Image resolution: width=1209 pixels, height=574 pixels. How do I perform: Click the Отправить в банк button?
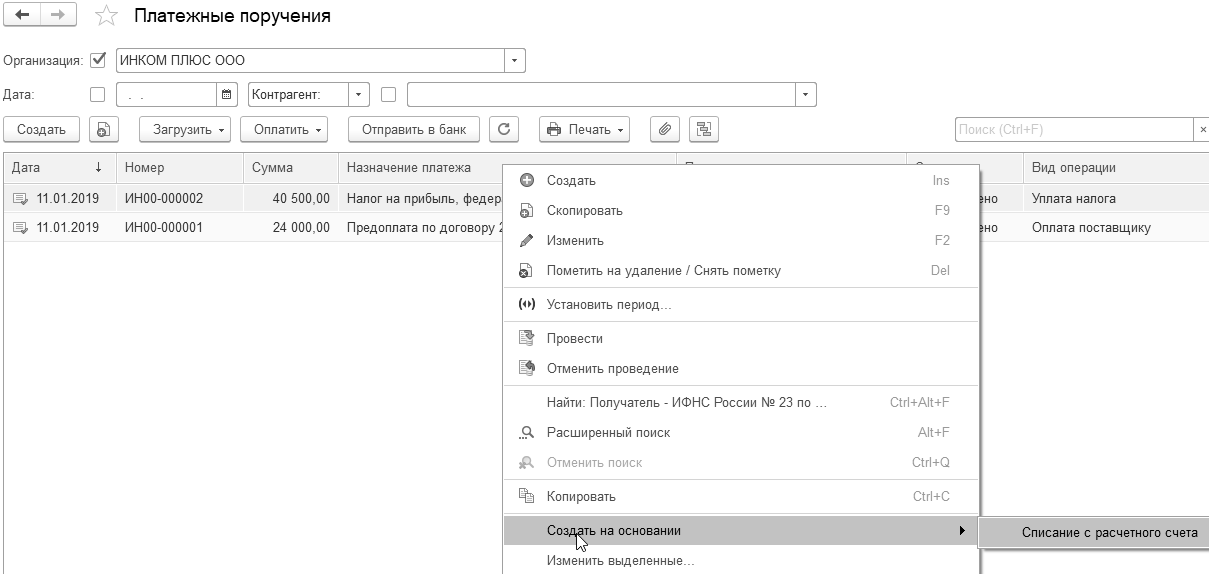(414, 129)
